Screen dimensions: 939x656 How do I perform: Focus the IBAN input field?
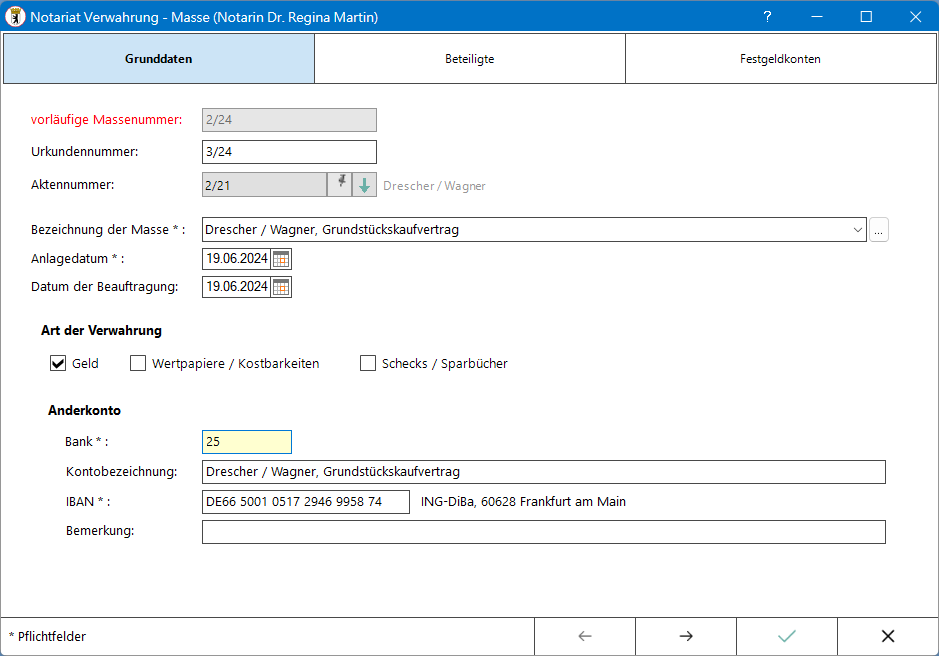coord(305,502)
